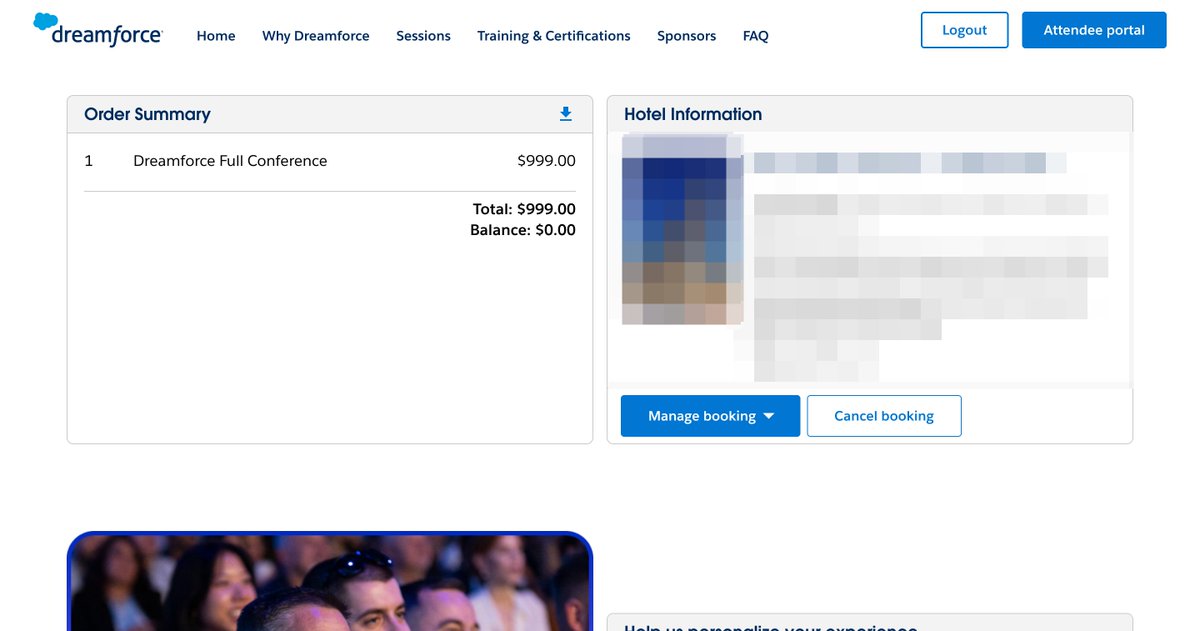Viewport: 1200px width, 631px height.
Task: Click the Logout button
Action: click(964, 29)
